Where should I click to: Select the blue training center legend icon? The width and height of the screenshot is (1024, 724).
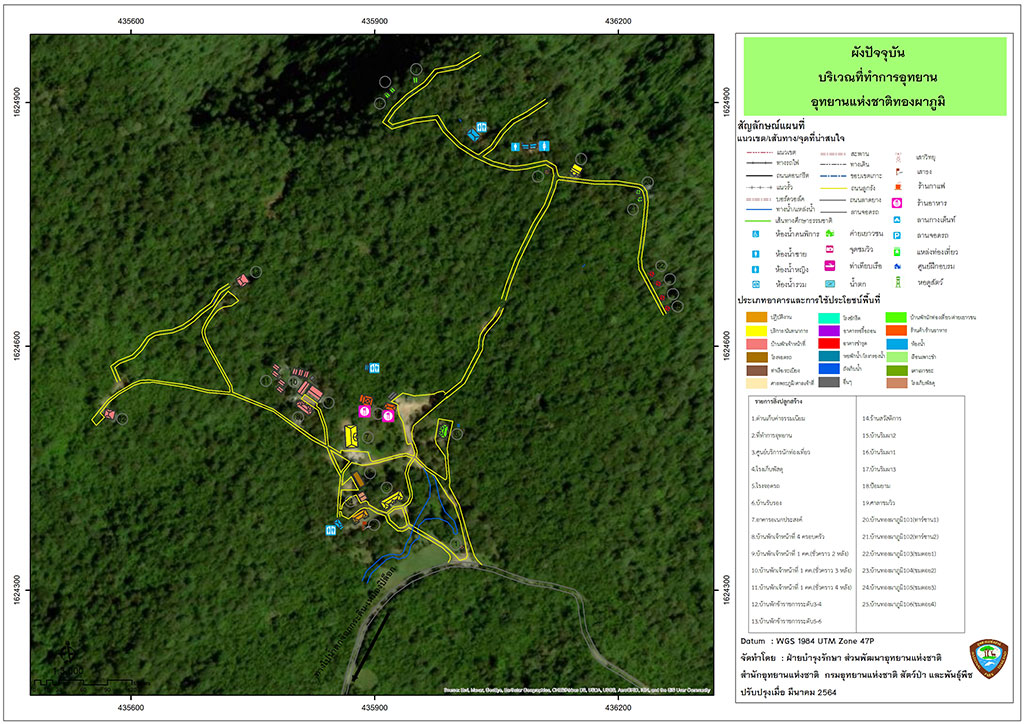[x=897, y=266]
